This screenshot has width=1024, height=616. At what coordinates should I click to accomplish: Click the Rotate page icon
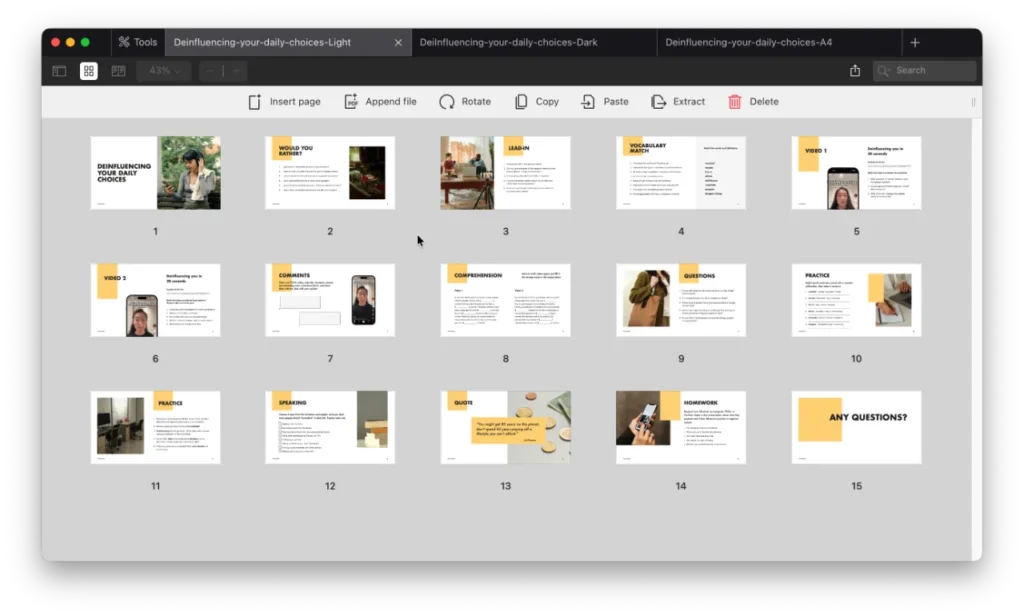point(447,101)
